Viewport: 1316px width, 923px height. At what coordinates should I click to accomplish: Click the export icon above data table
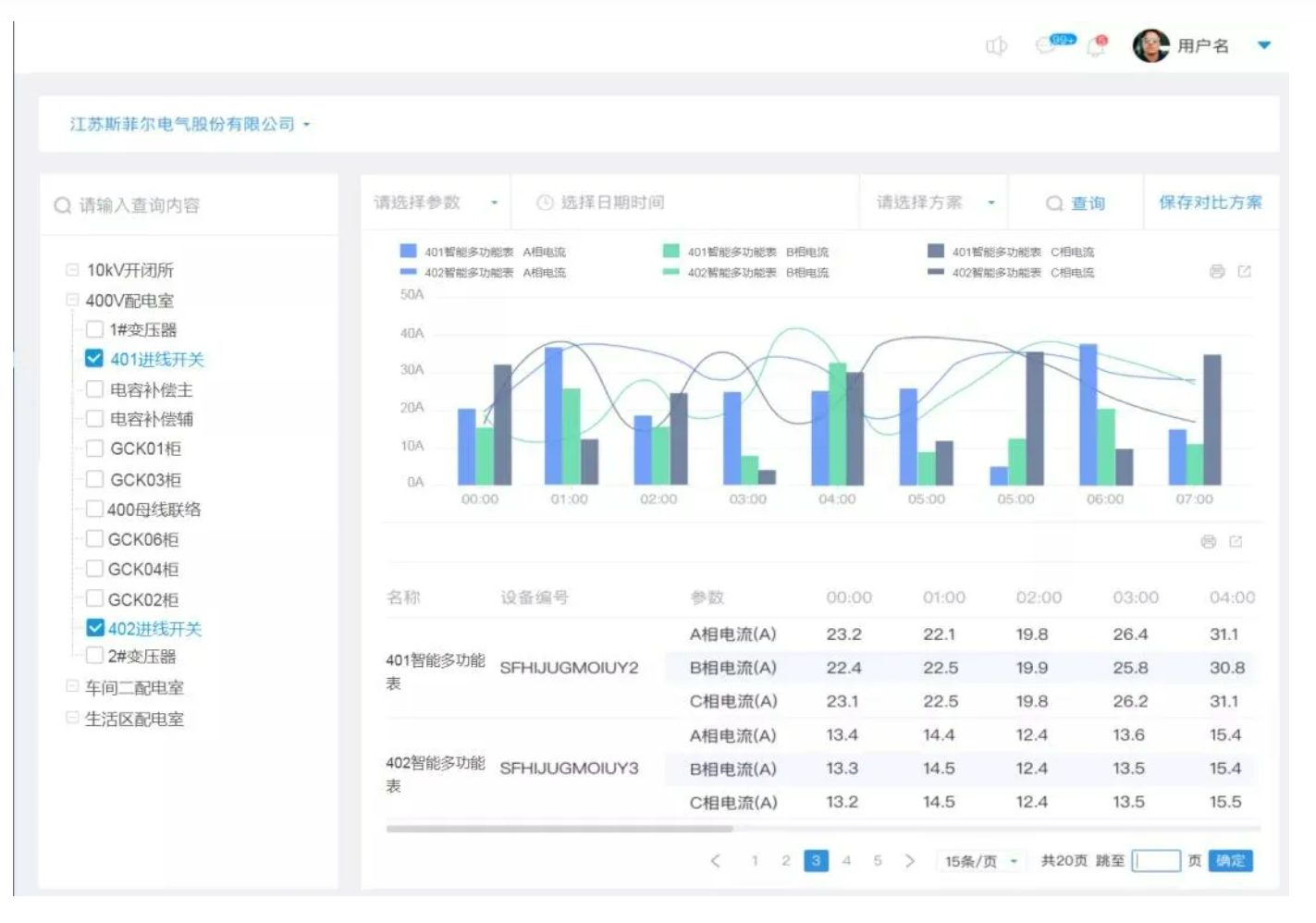click(1236, 542)
